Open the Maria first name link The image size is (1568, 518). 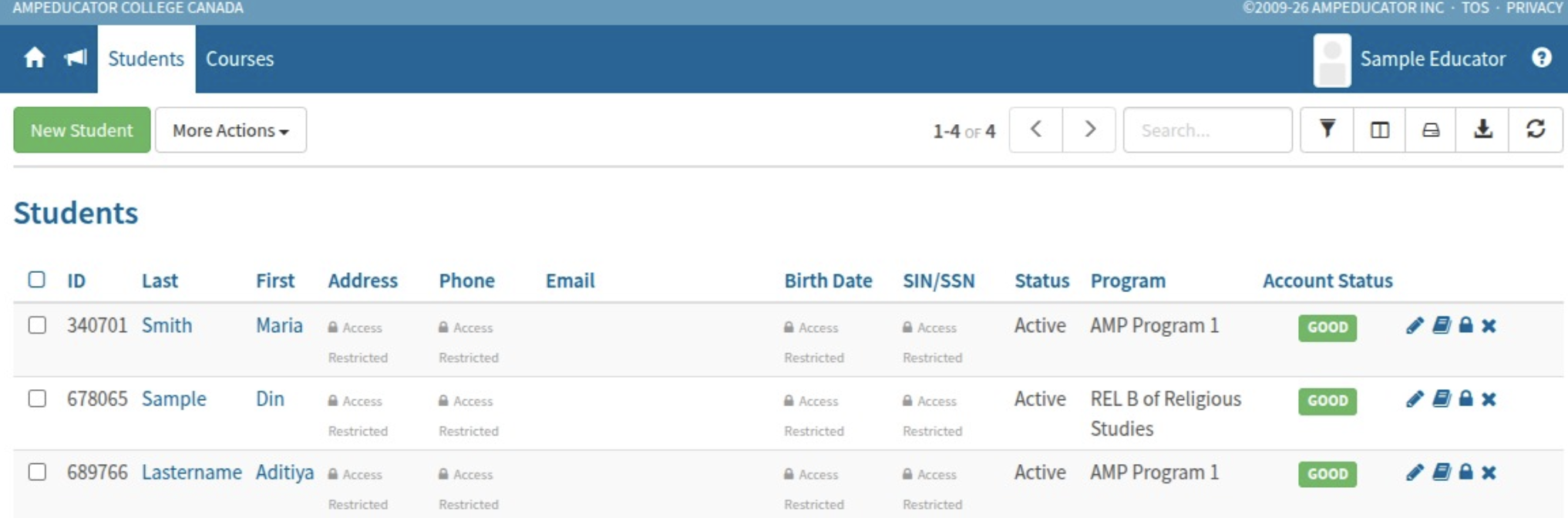pyautogui.click(x=279, y=325)
